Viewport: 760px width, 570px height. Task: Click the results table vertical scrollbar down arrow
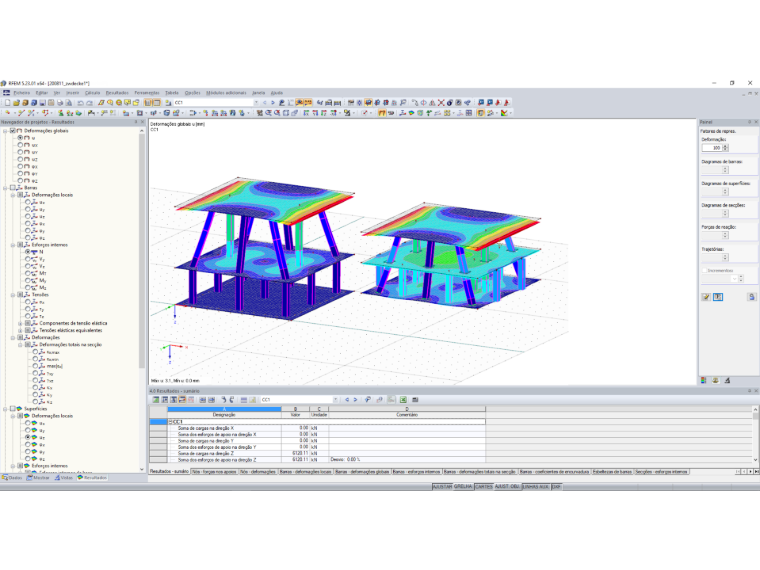[755, 459]
